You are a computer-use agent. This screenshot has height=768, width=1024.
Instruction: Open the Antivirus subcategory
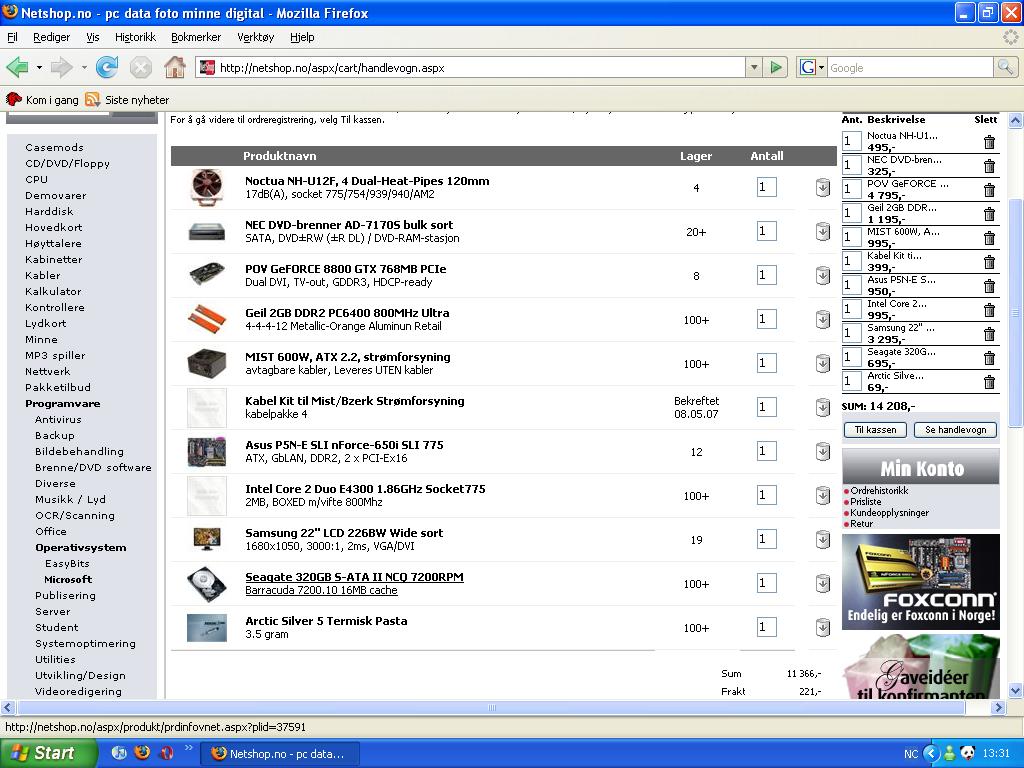pos(58,419)
